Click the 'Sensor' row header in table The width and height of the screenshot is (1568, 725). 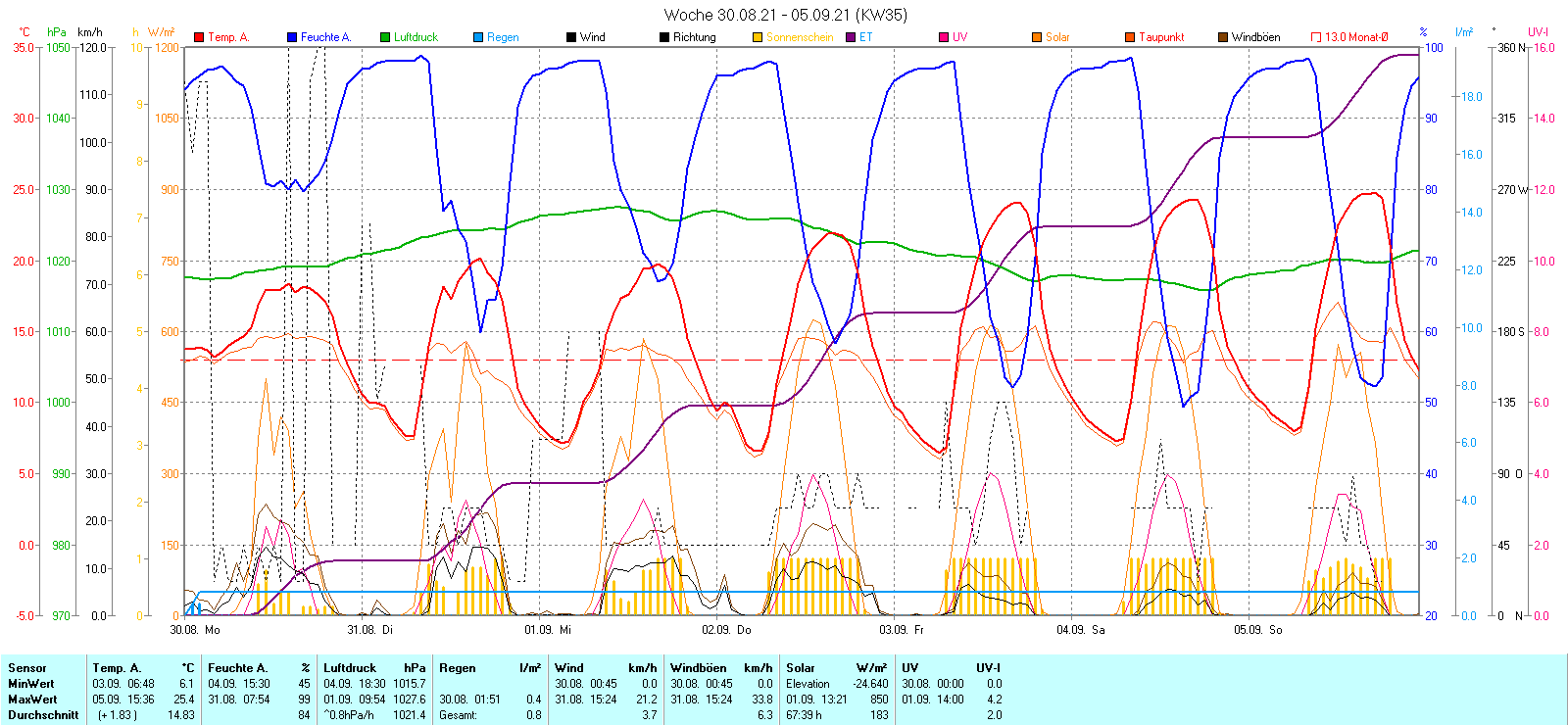pyautogui.click(x=27, y=668)
